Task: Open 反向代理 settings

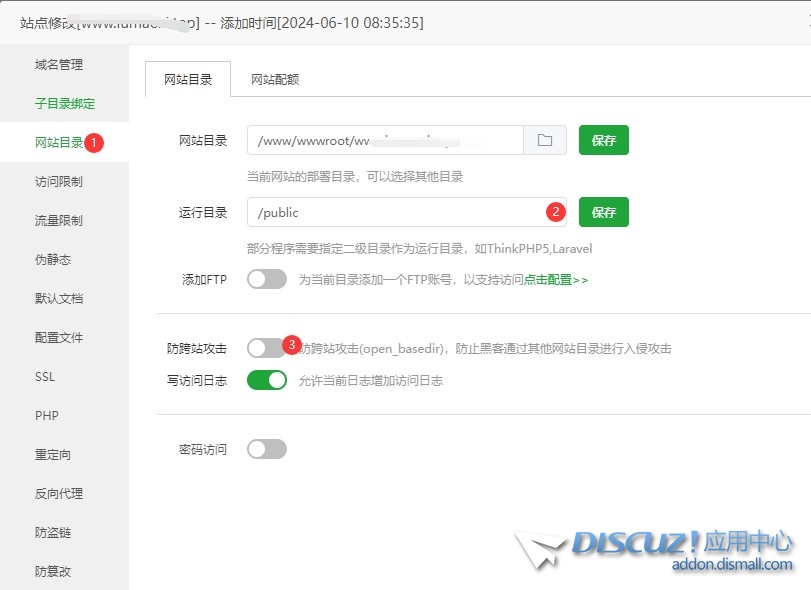Action: click(x=59, y=494)
